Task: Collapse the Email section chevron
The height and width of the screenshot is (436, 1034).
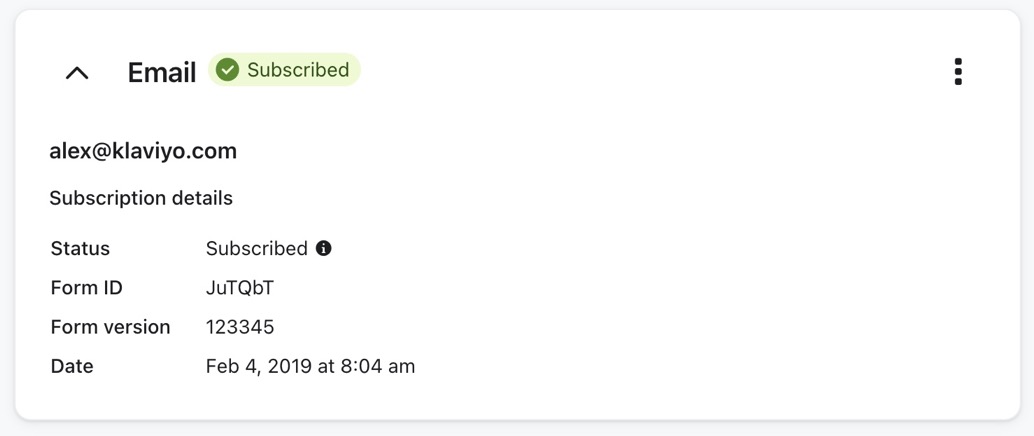Action: pyautogui.click(x=77, y=72)
